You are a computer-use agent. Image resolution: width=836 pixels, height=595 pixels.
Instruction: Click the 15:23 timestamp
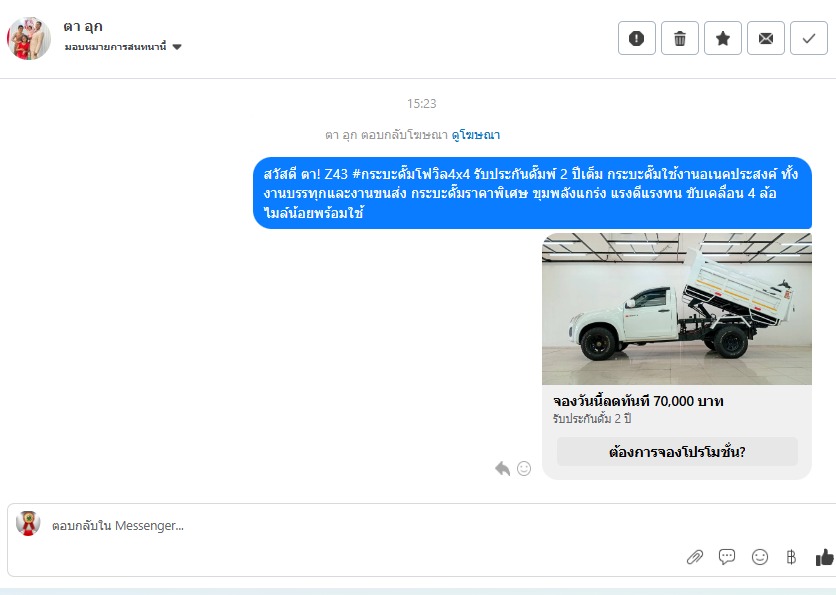click(x=421, y=103)
